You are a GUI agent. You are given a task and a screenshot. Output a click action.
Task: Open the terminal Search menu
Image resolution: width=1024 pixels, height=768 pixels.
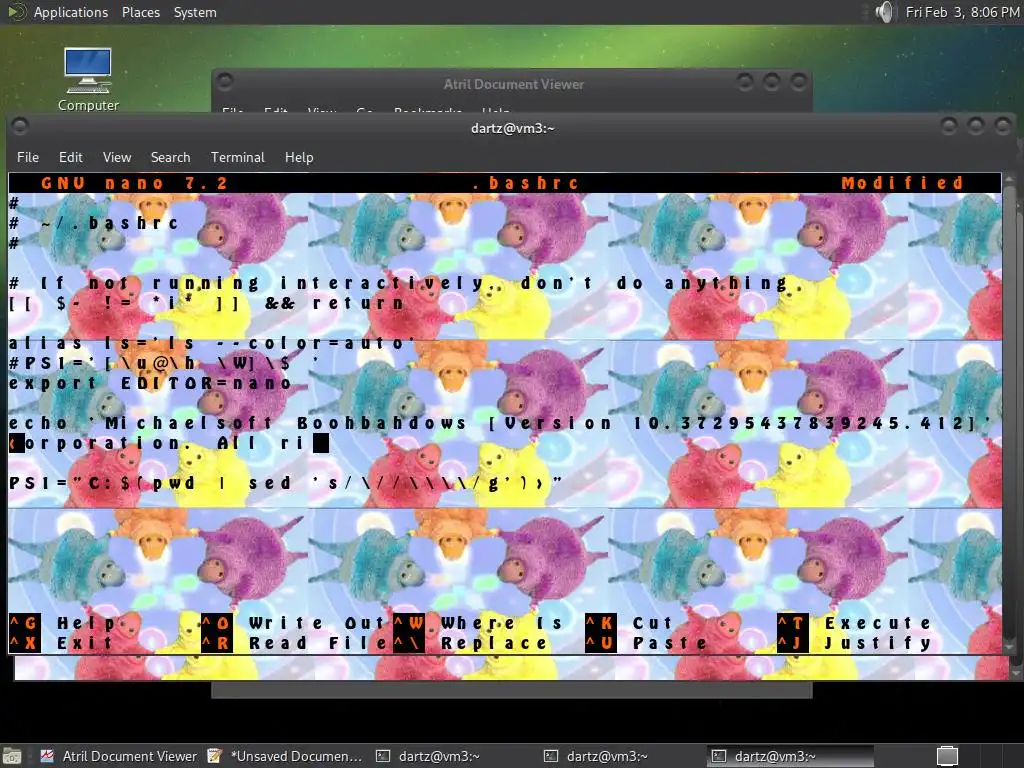click(x=170, y=157)
